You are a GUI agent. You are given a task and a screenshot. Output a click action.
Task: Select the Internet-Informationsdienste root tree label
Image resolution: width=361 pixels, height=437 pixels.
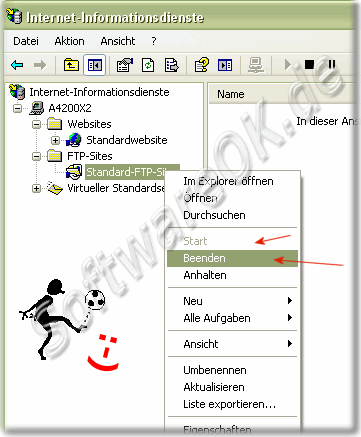coord(99,92)
